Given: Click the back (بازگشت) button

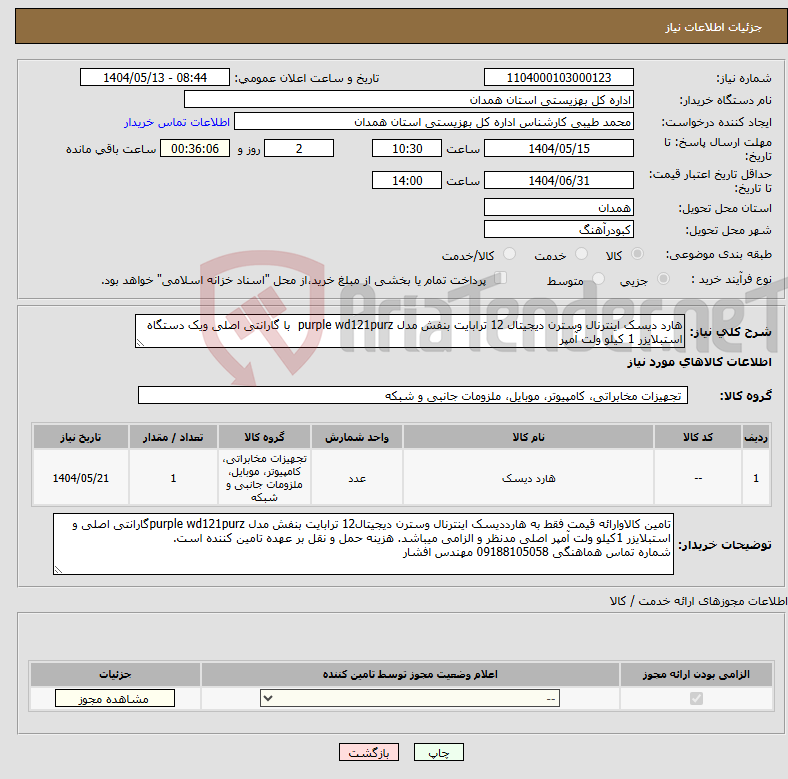Looking at the screenshot, I should click(x=369, y=752).
